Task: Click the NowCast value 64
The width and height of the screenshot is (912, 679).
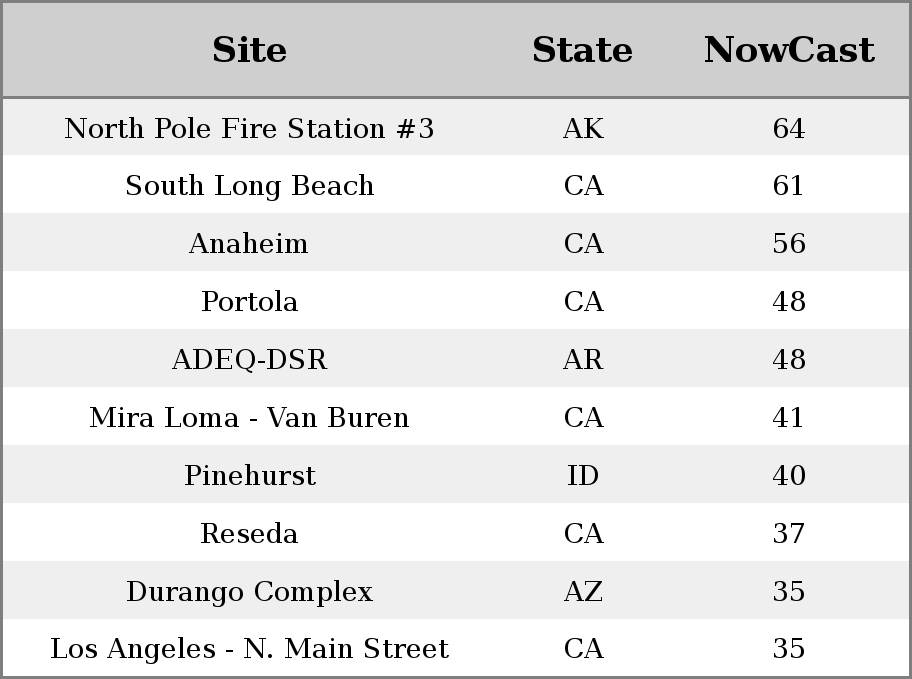Action: point(789,128)
